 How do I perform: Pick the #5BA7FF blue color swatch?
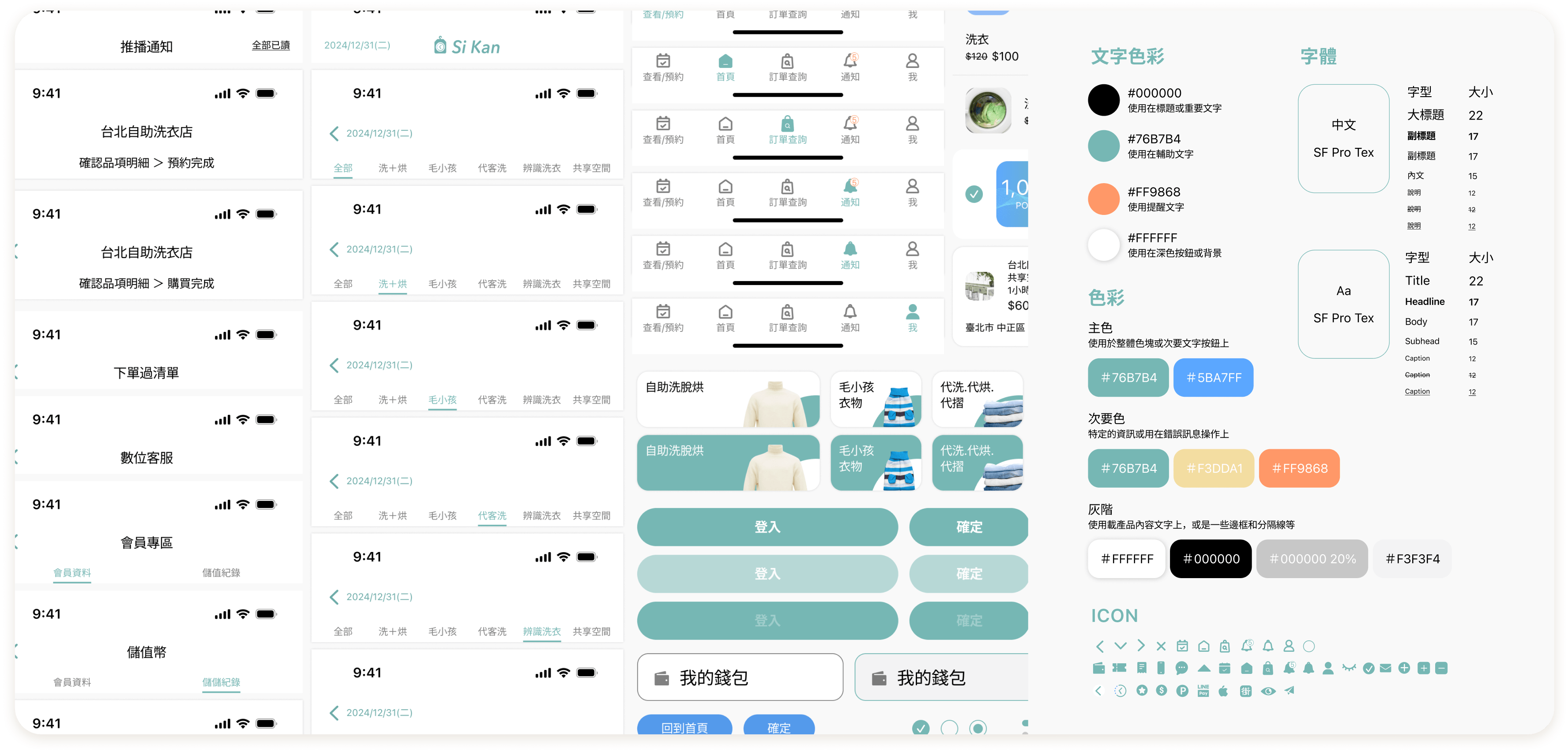point(1213,377)
